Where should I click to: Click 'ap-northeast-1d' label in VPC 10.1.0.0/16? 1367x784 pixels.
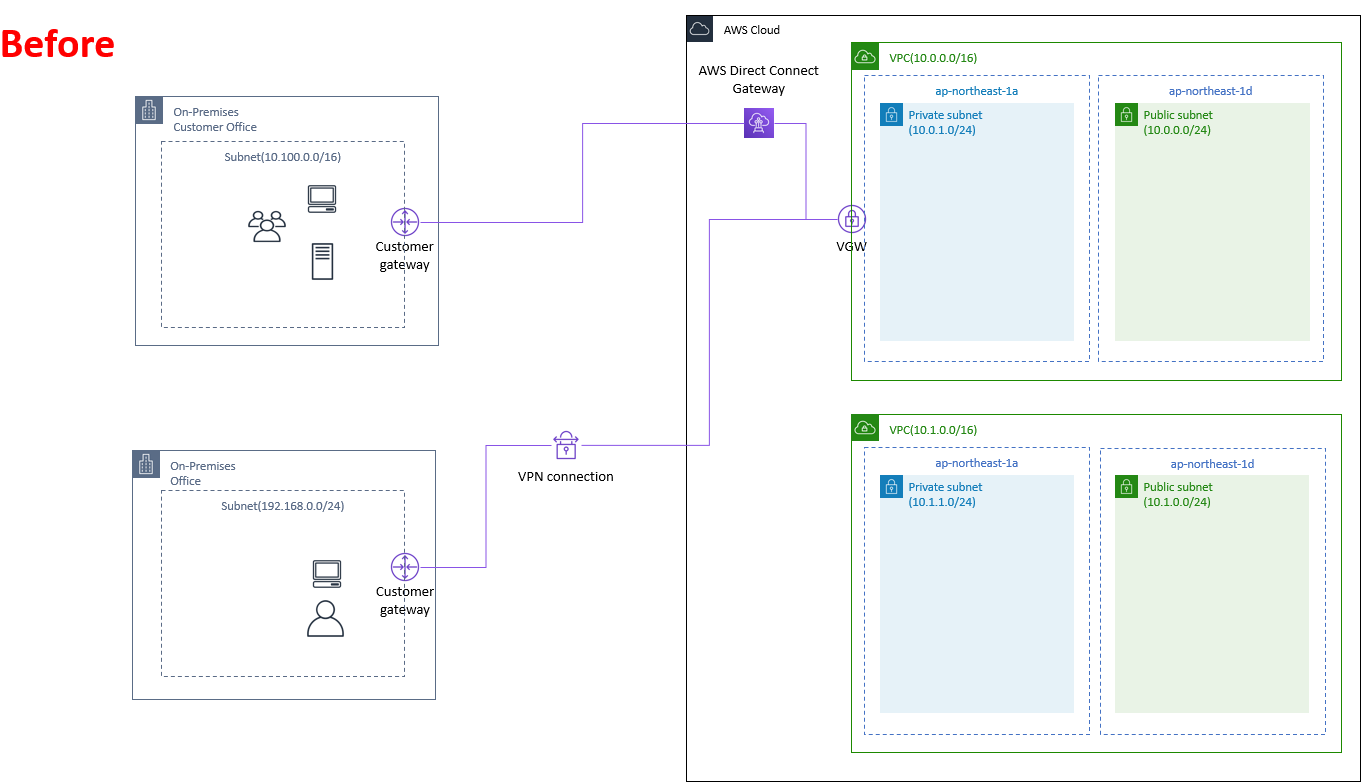(x=1213, y=464)
